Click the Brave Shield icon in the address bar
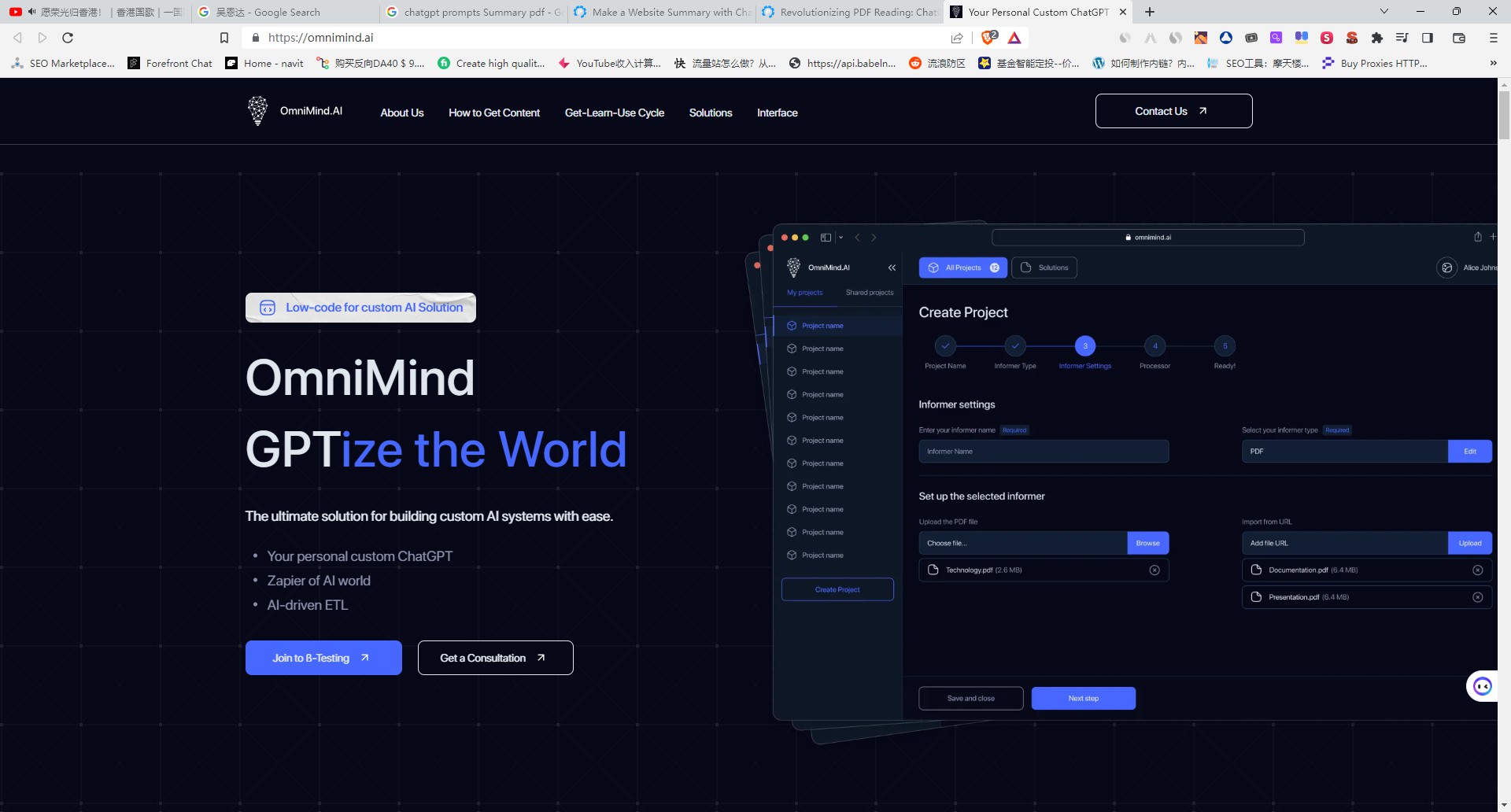The width and height of the screenshot is (1511, 812). click(987, 37)
